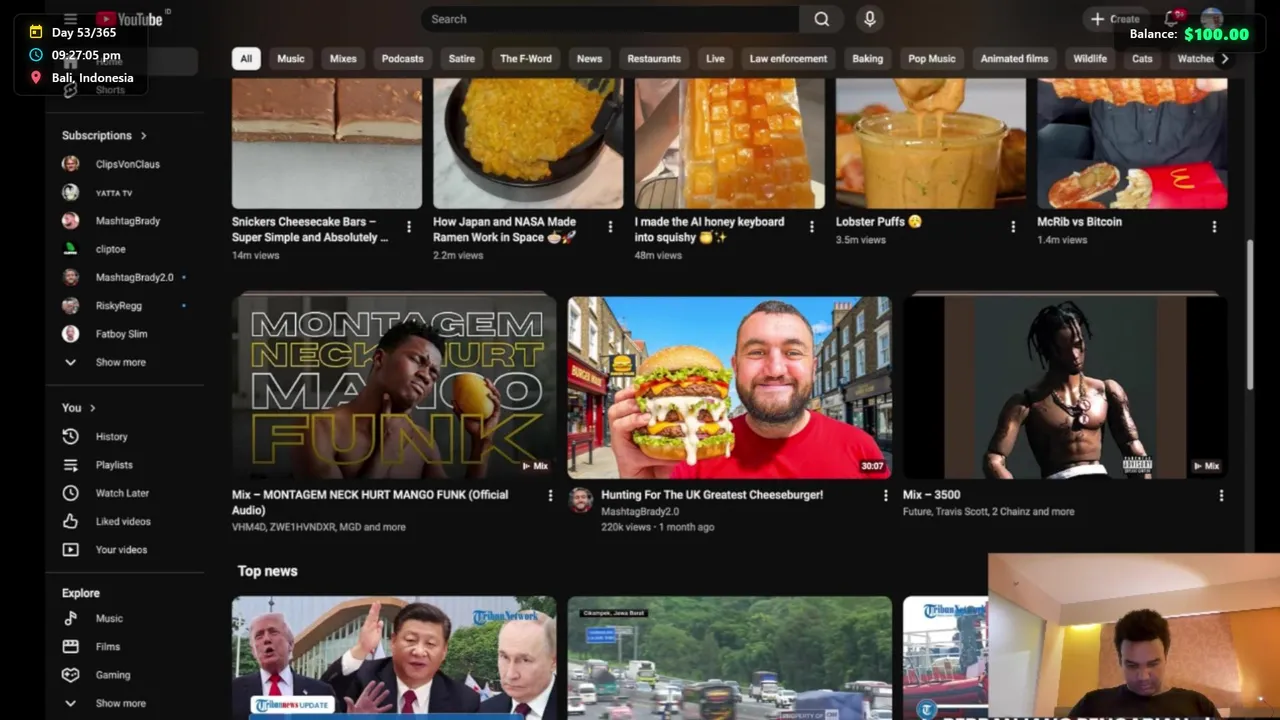Open Gaming icon under Explore
1280x720 pixels.
[x=70, y=675]
